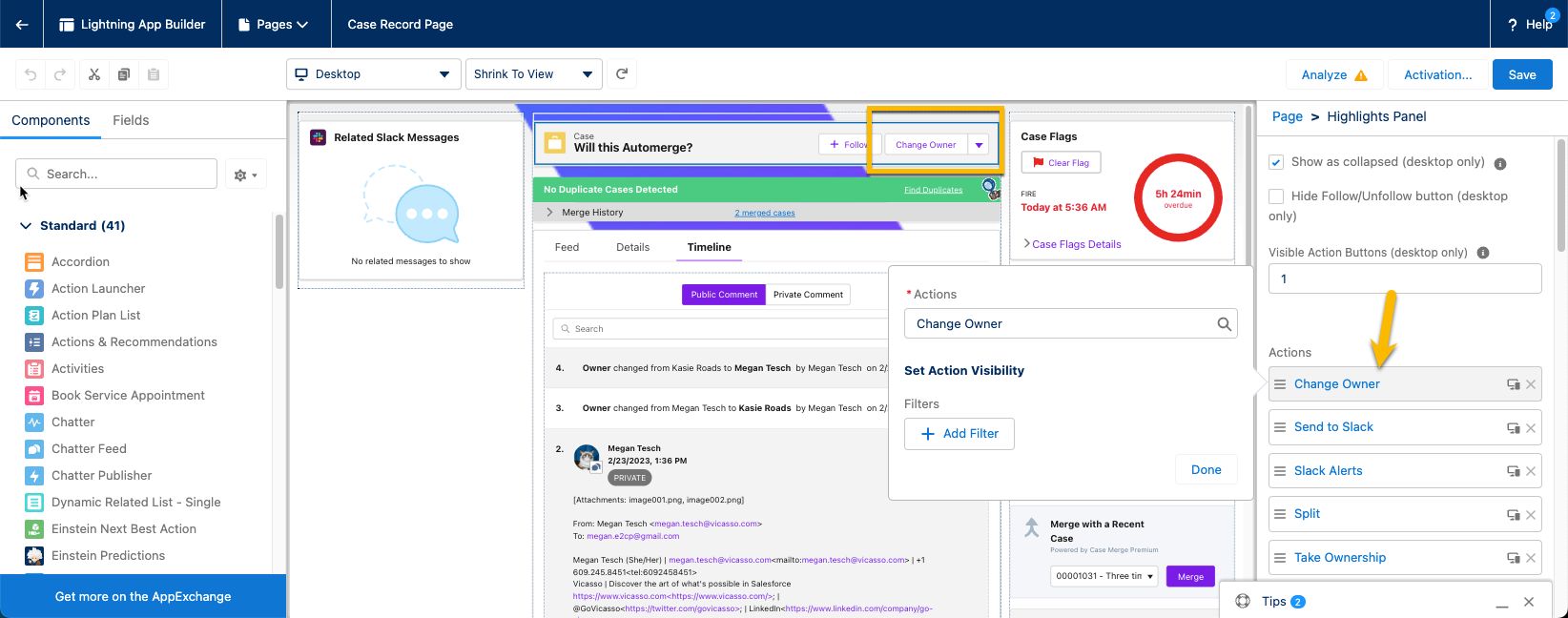Viewport: 1568px width, 618px height.
Task: Open visibility settings for Slack Alerts action
Action: [x=1514, y=471]
